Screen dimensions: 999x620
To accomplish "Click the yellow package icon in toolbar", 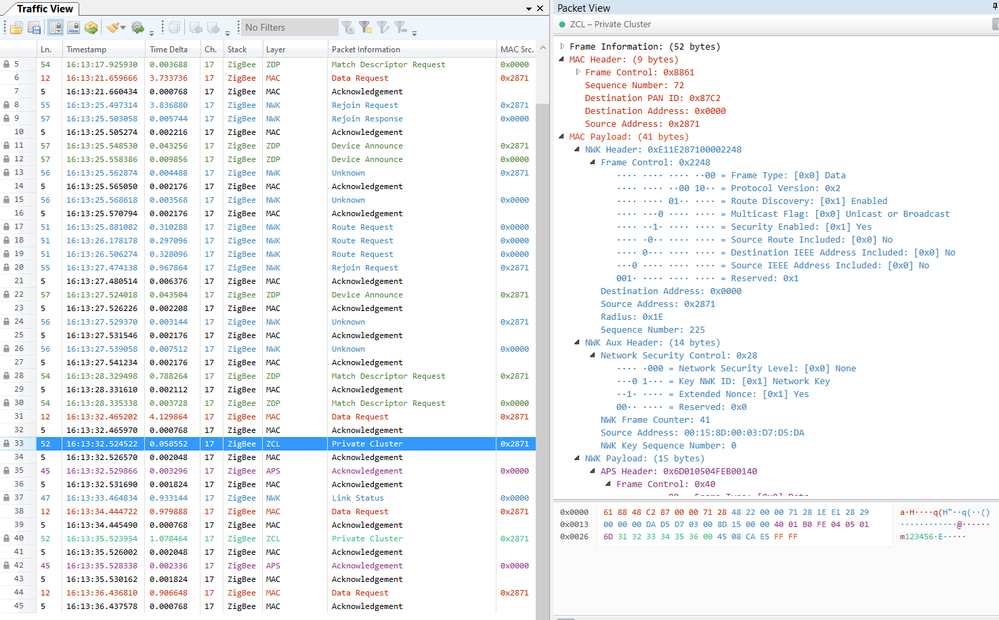I will pos(91,28).
